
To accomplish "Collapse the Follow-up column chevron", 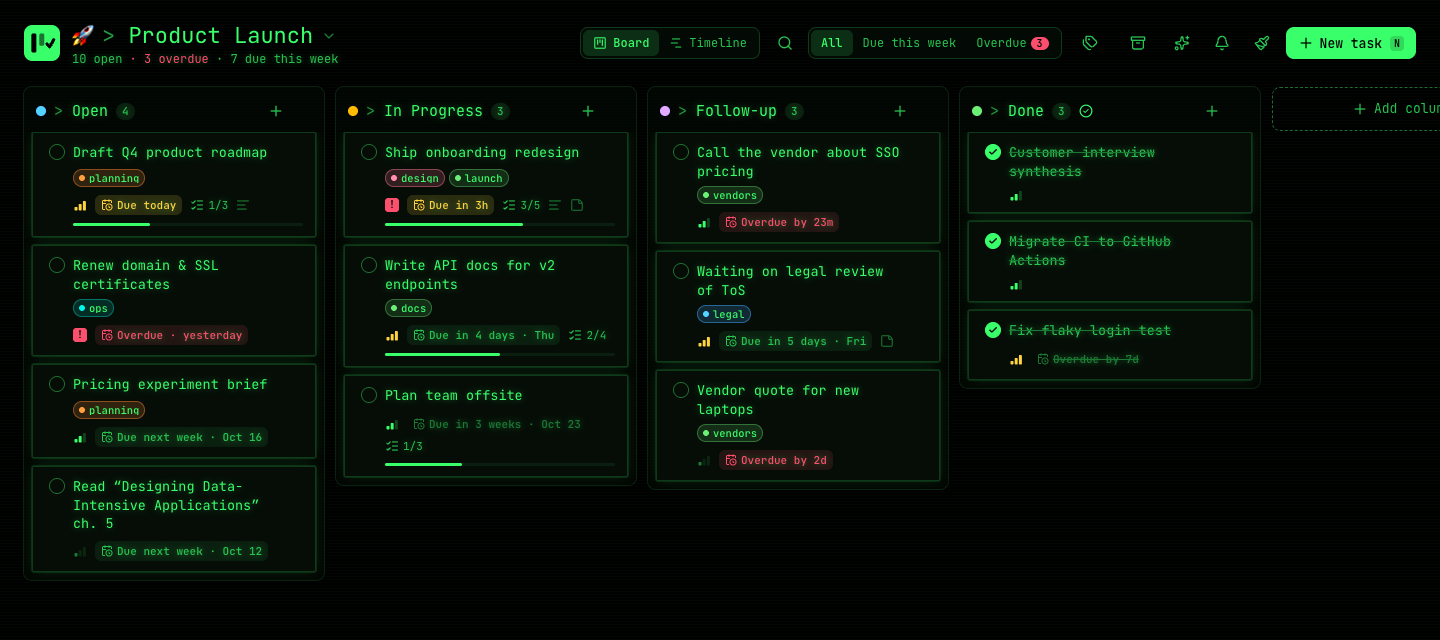I will 683,111.
